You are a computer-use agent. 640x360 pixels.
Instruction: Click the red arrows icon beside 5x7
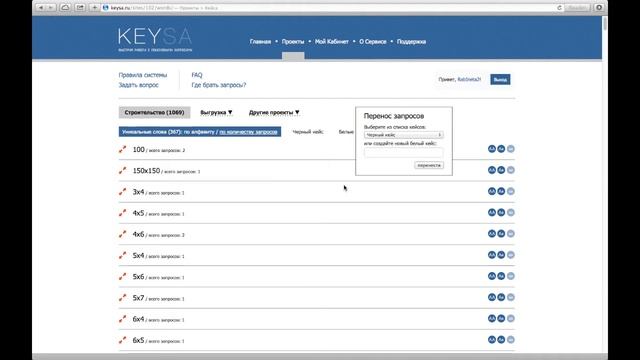122,298
